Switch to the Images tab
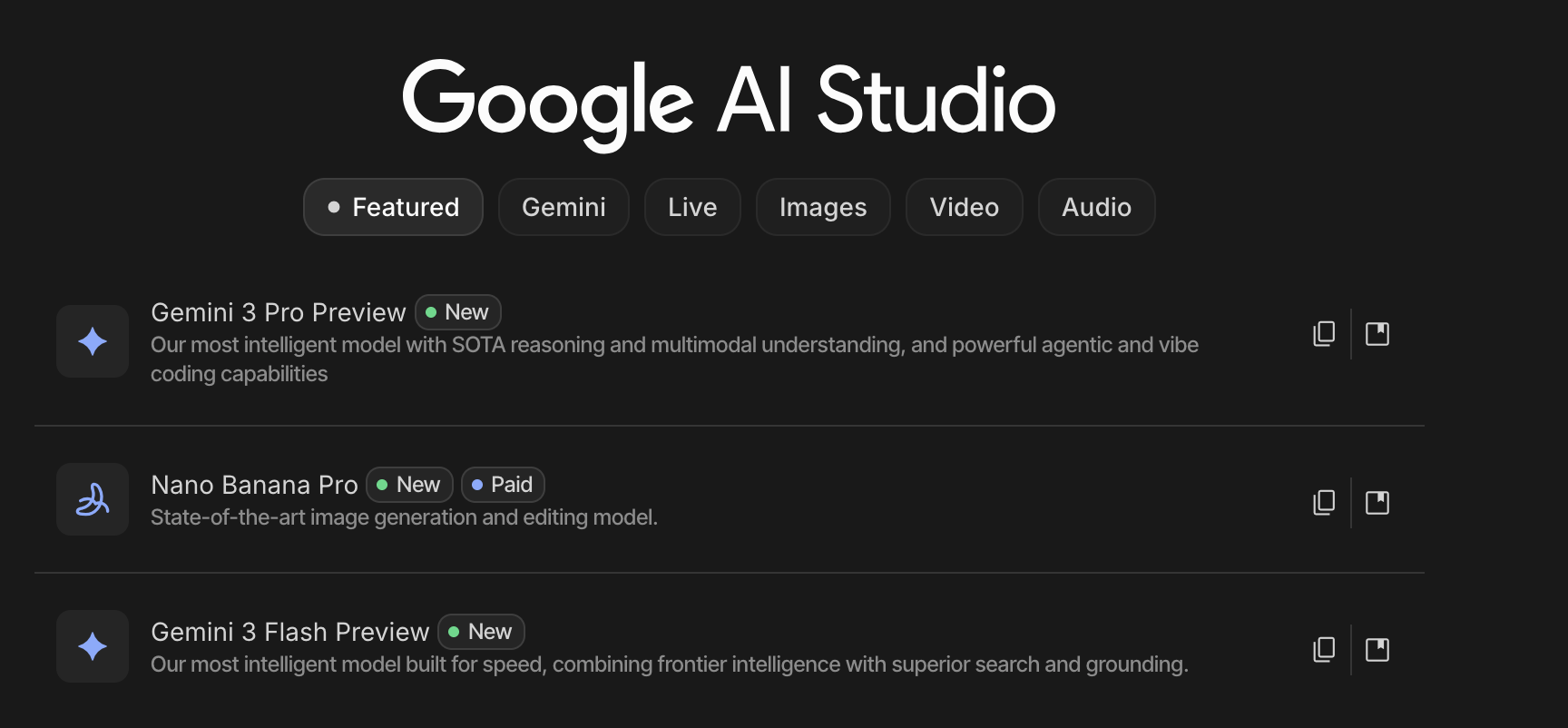 tap(823, 207)
